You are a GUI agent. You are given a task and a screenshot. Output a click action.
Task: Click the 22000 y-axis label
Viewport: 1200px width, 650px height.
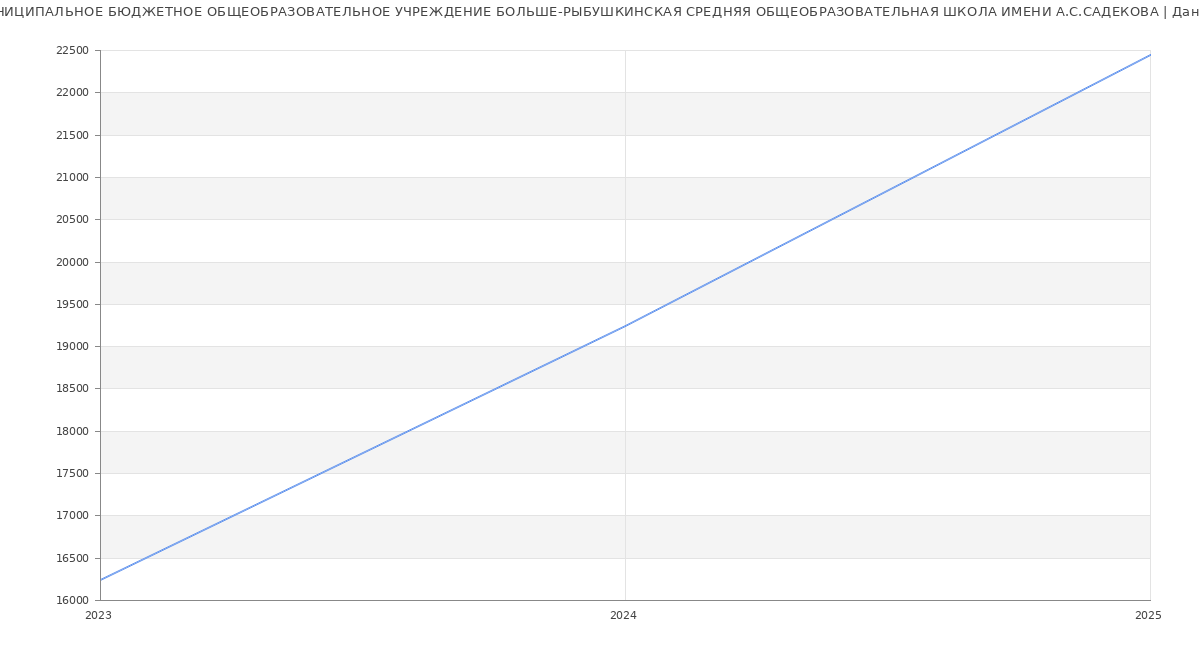click(x=72, y=93)
